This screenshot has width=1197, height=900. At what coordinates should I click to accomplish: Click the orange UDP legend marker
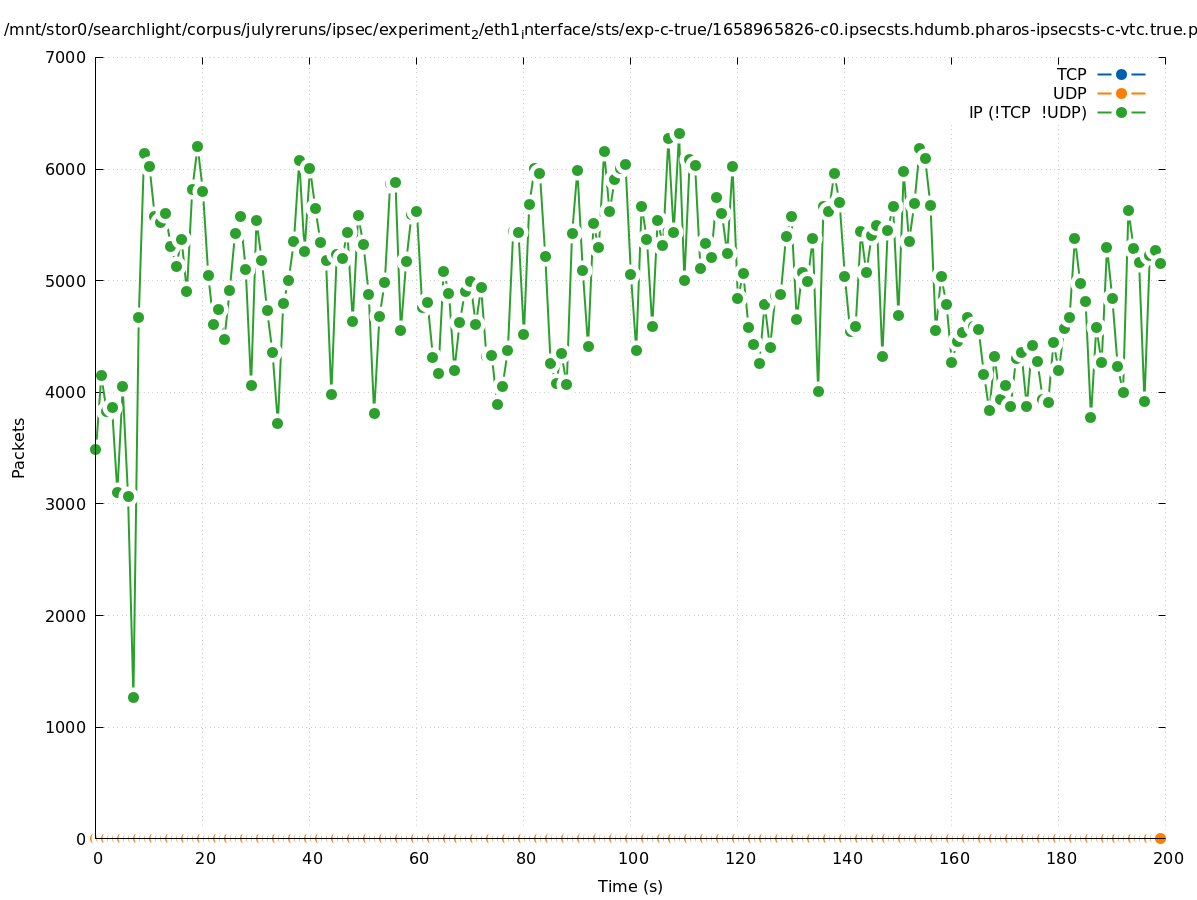point(1121,93)
